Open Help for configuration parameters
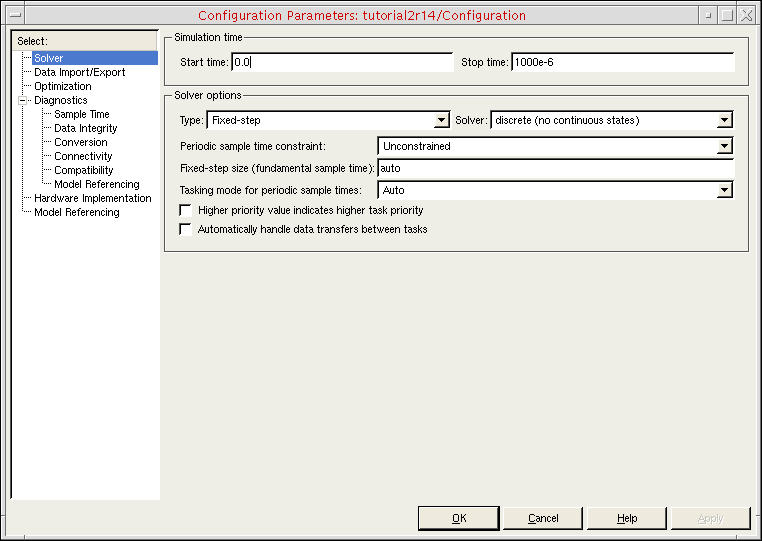 pos(626,518)
